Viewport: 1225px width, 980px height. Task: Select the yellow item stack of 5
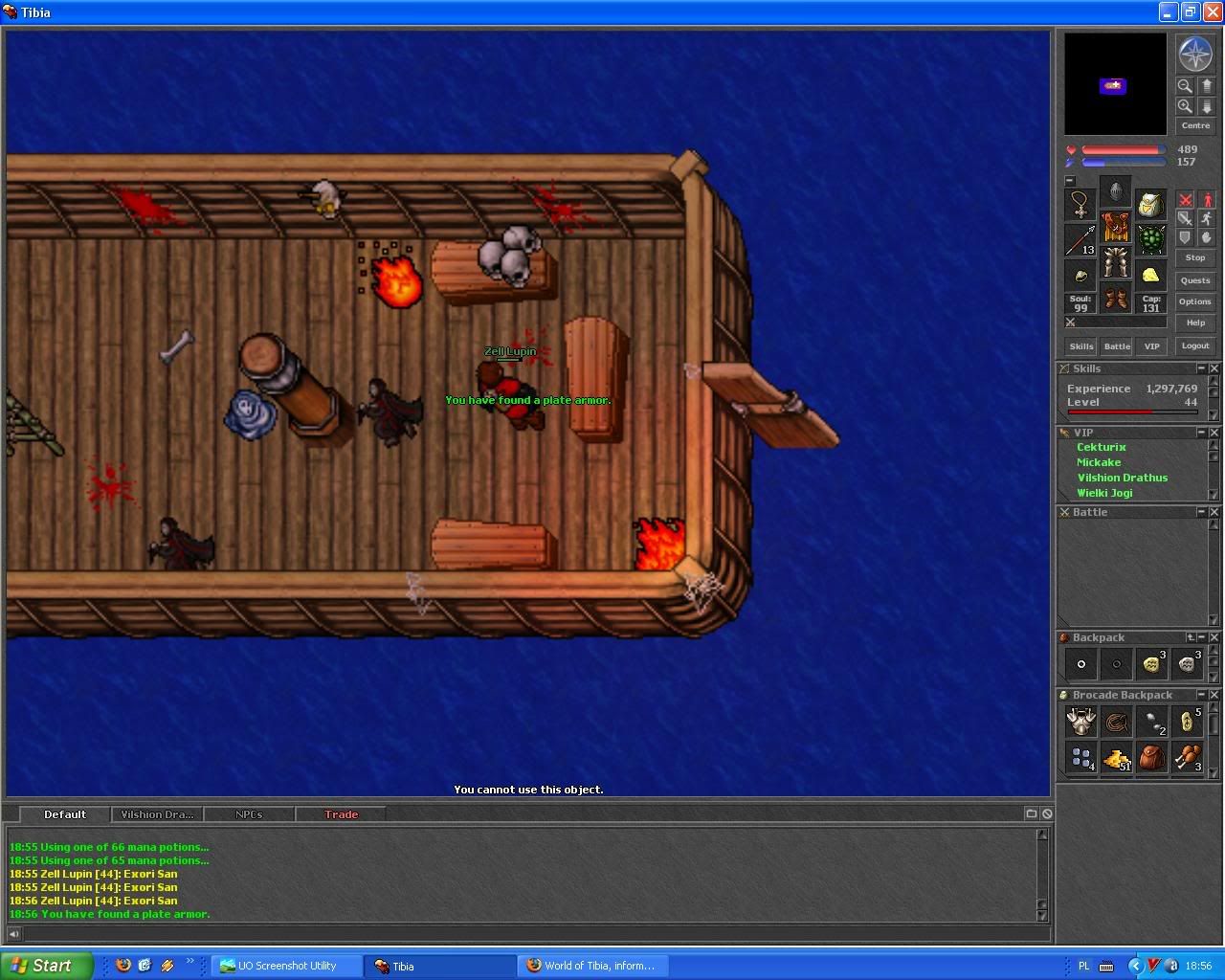click(1187, 723)
